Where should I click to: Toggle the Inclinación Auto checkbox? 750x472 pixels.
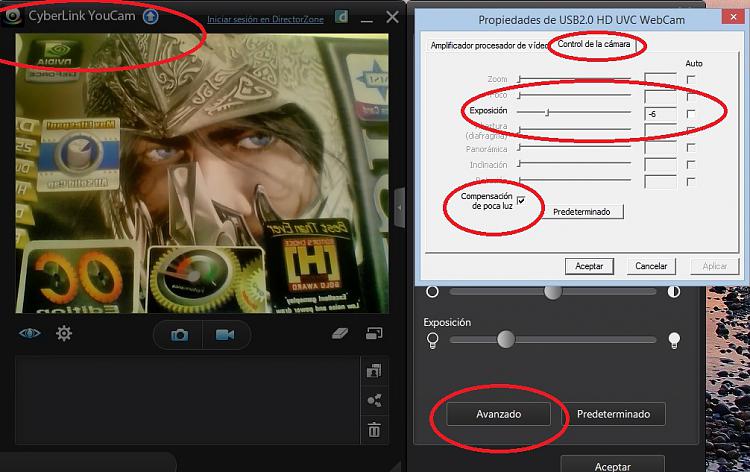[x=691, y=165]
